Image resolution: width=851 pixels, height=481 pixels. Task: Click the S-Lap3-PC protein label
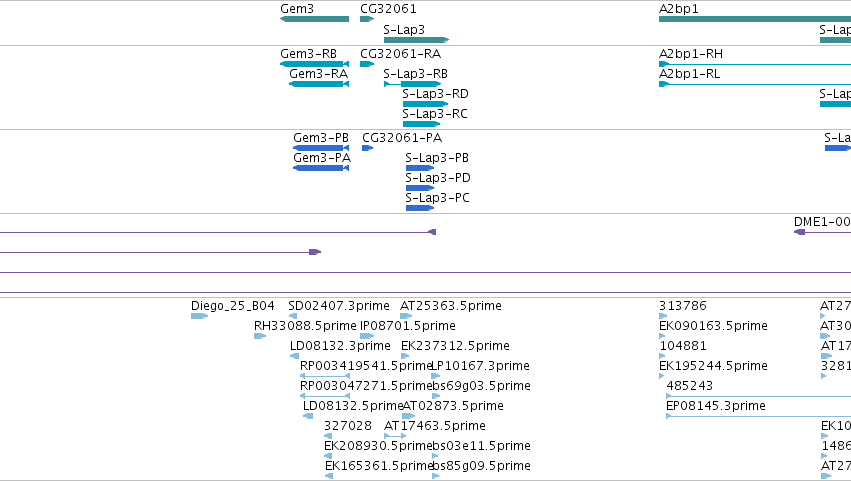pyautogui.click(x=437, y=198)
